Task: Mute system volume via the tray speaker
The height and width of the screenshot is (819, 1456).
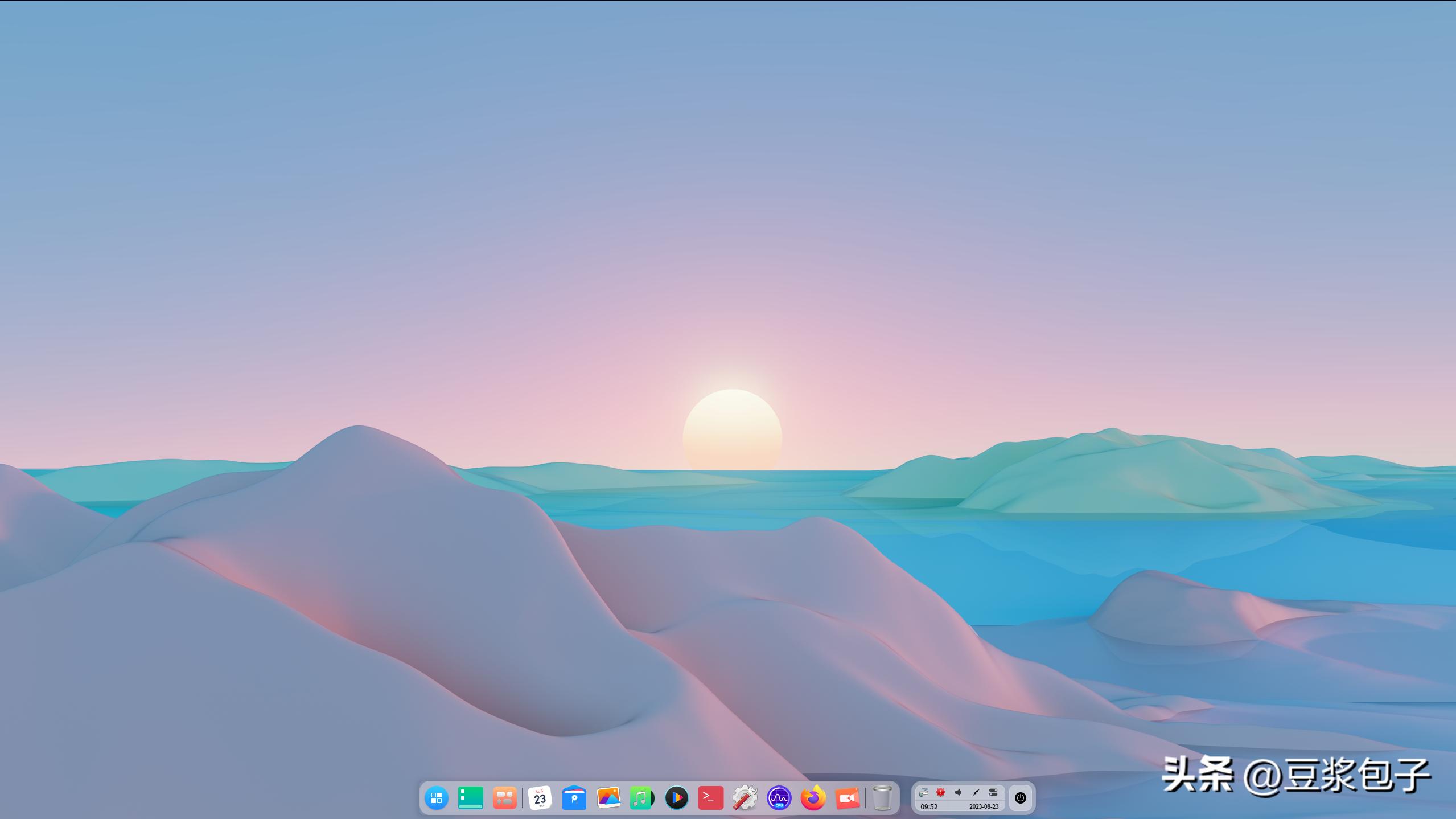Action: pyautogui.click(x=959, y=792)
